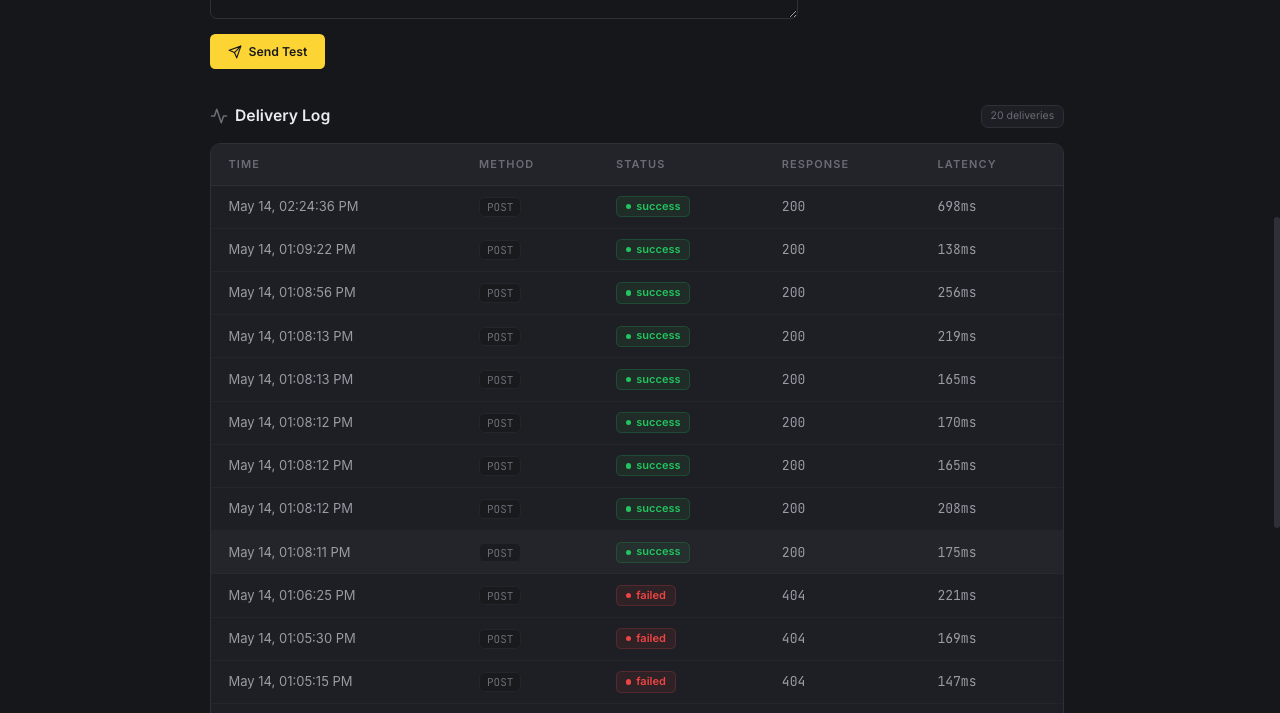Viewport: 1280px width, 713px height.
Task: Click the 170ms latency value
Action: click(x=957, y=423)
